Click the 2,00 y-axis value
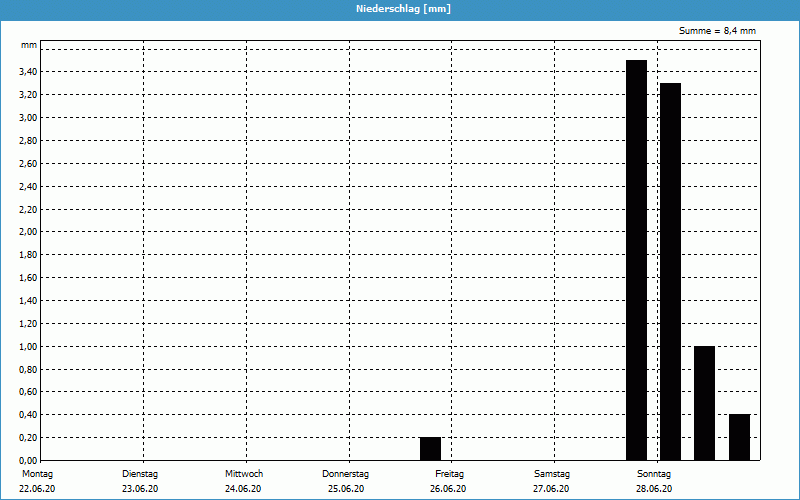 point(28,232)
